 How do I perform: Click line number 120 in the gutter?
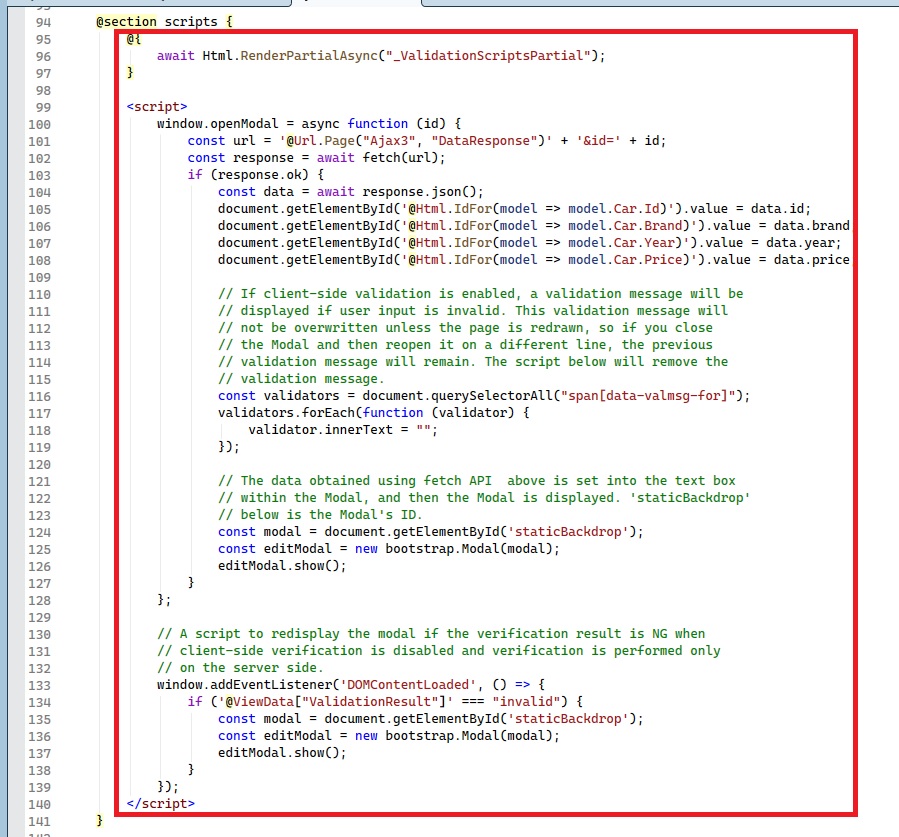tap(40, 464)
